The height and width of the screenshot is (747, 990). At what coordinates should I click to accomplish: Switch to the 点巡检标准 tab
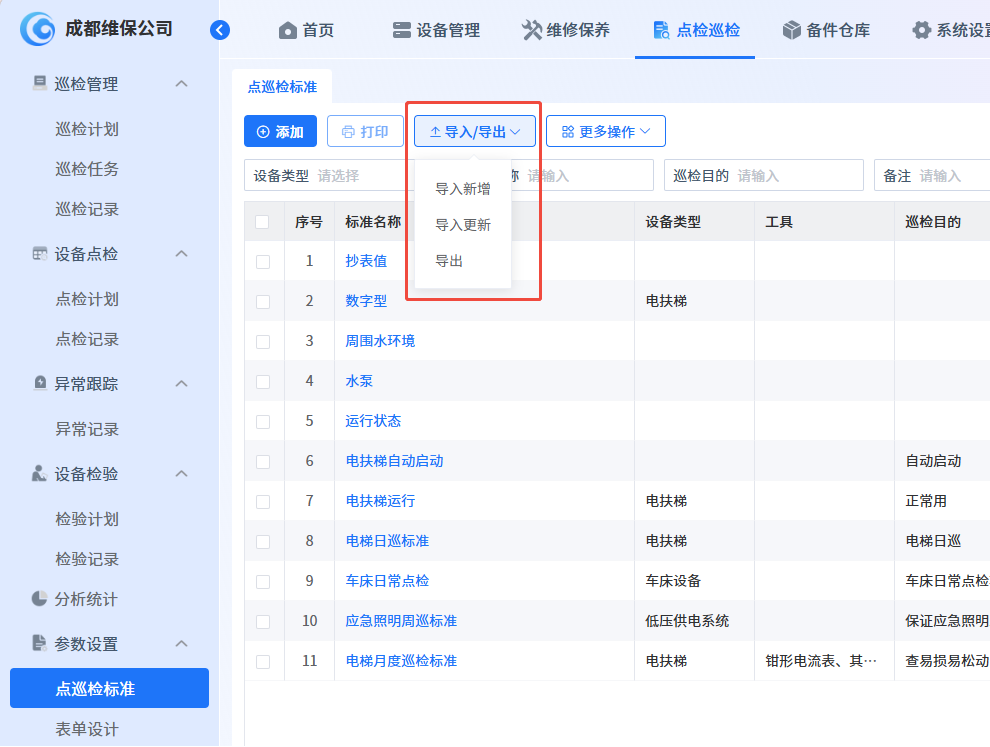pyautogui.click(x=282, y=87)
